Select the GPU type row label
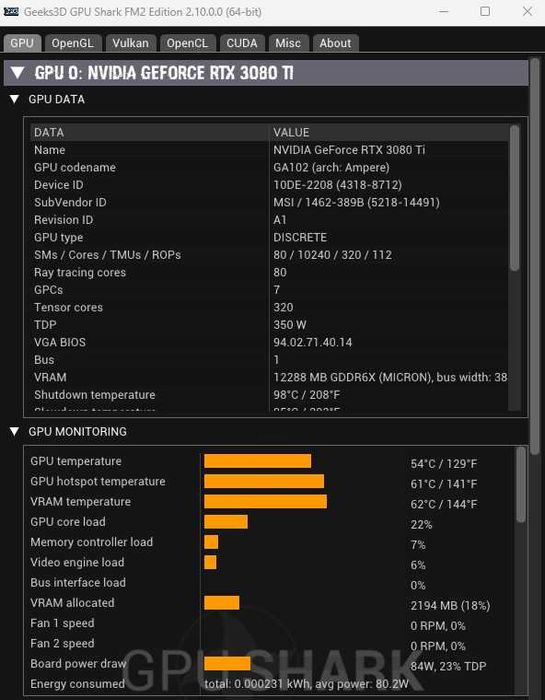545x700 pixels. tap(58, 238)
